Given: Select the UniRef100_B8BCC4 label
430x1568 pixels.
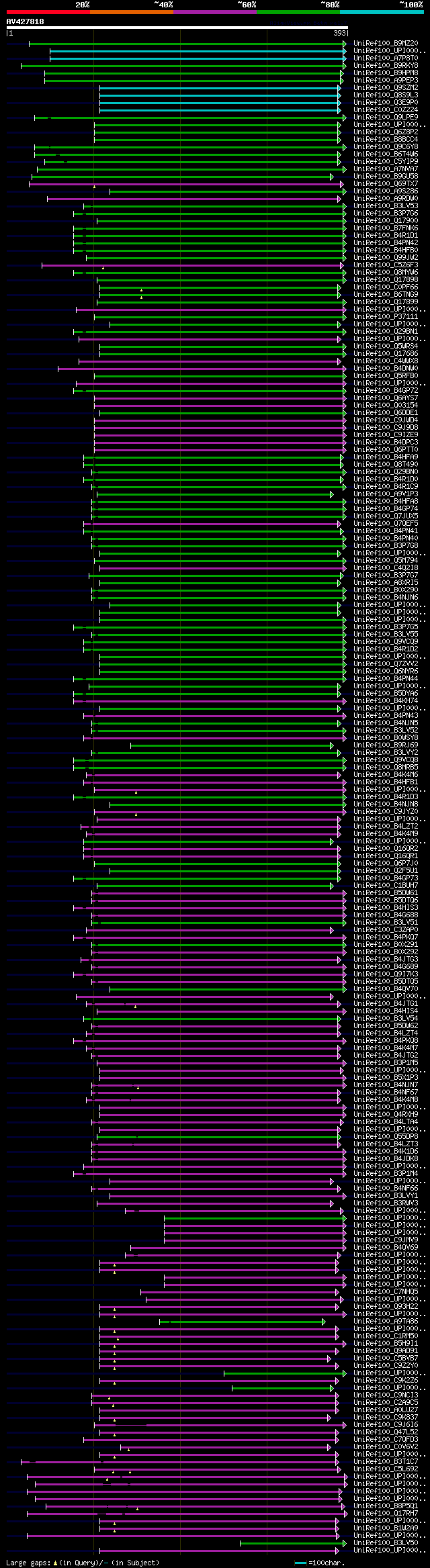Looking at the screenshot, I should (x=386, y=140).
